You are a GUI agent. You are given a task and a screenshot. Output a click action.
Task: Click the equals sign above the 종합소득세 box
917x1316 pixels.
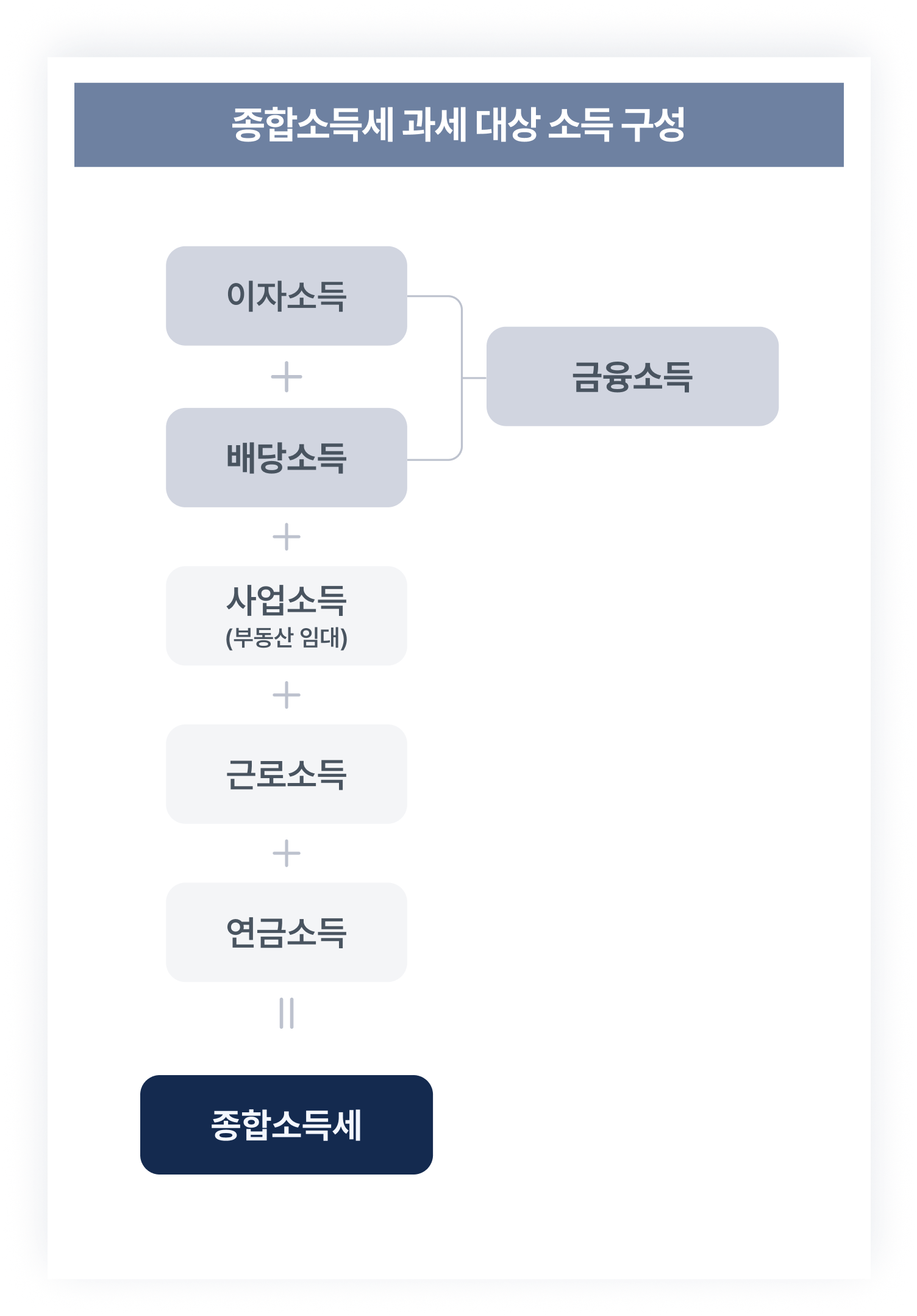286,1013
